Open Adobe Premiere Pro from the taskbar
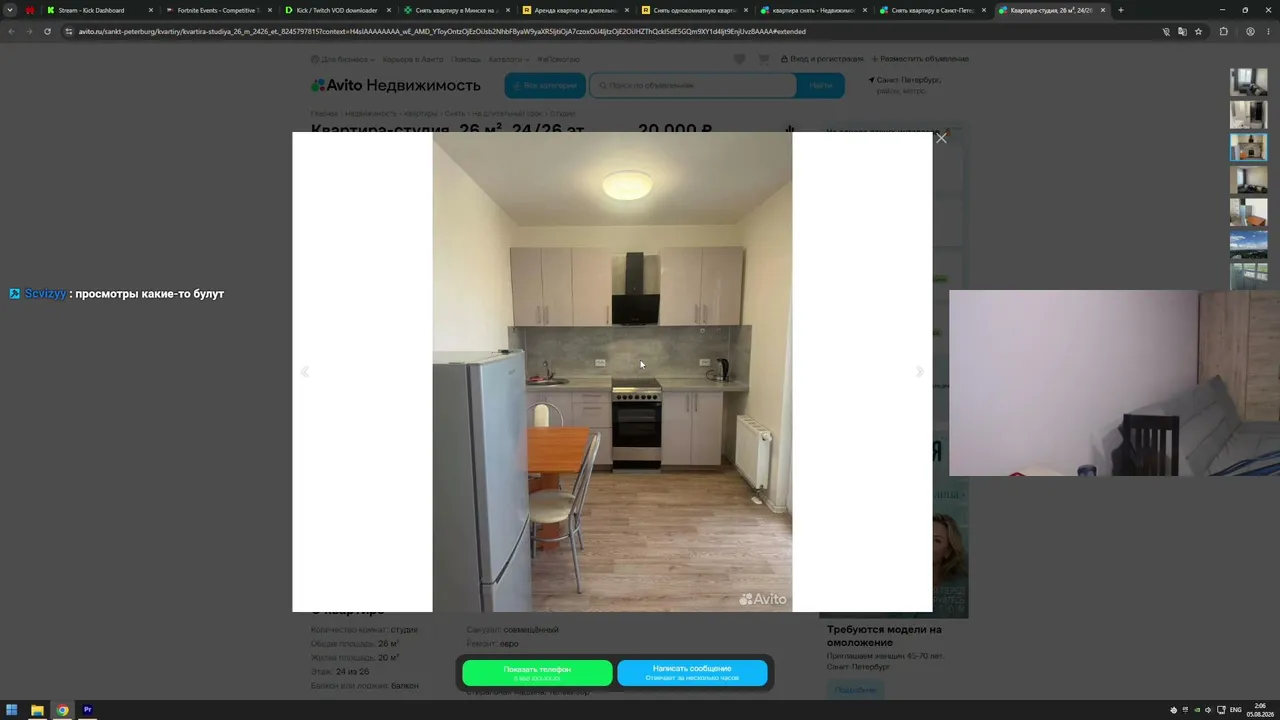The width and height of the screenshot is (1280, 720). coord(87,710)
